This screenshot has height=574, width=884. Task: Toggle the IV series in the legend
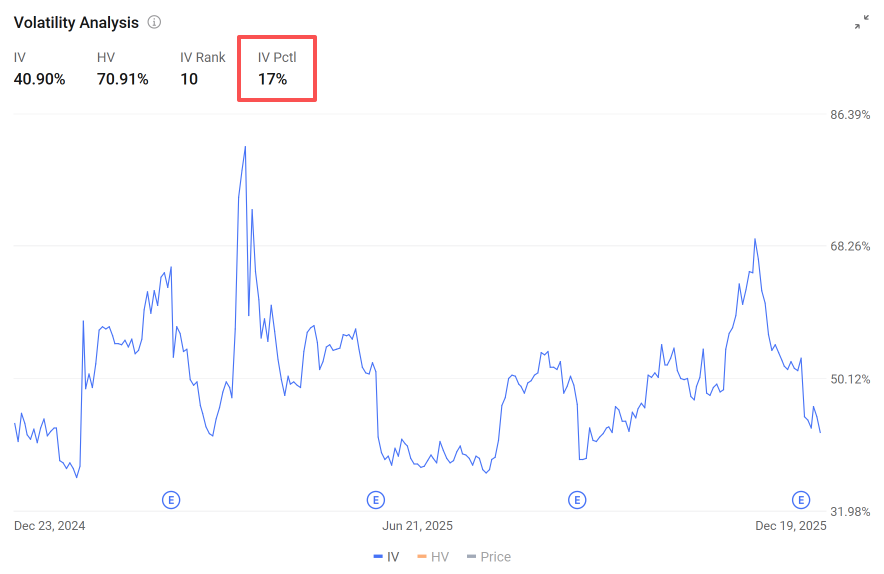coord(386,557)
